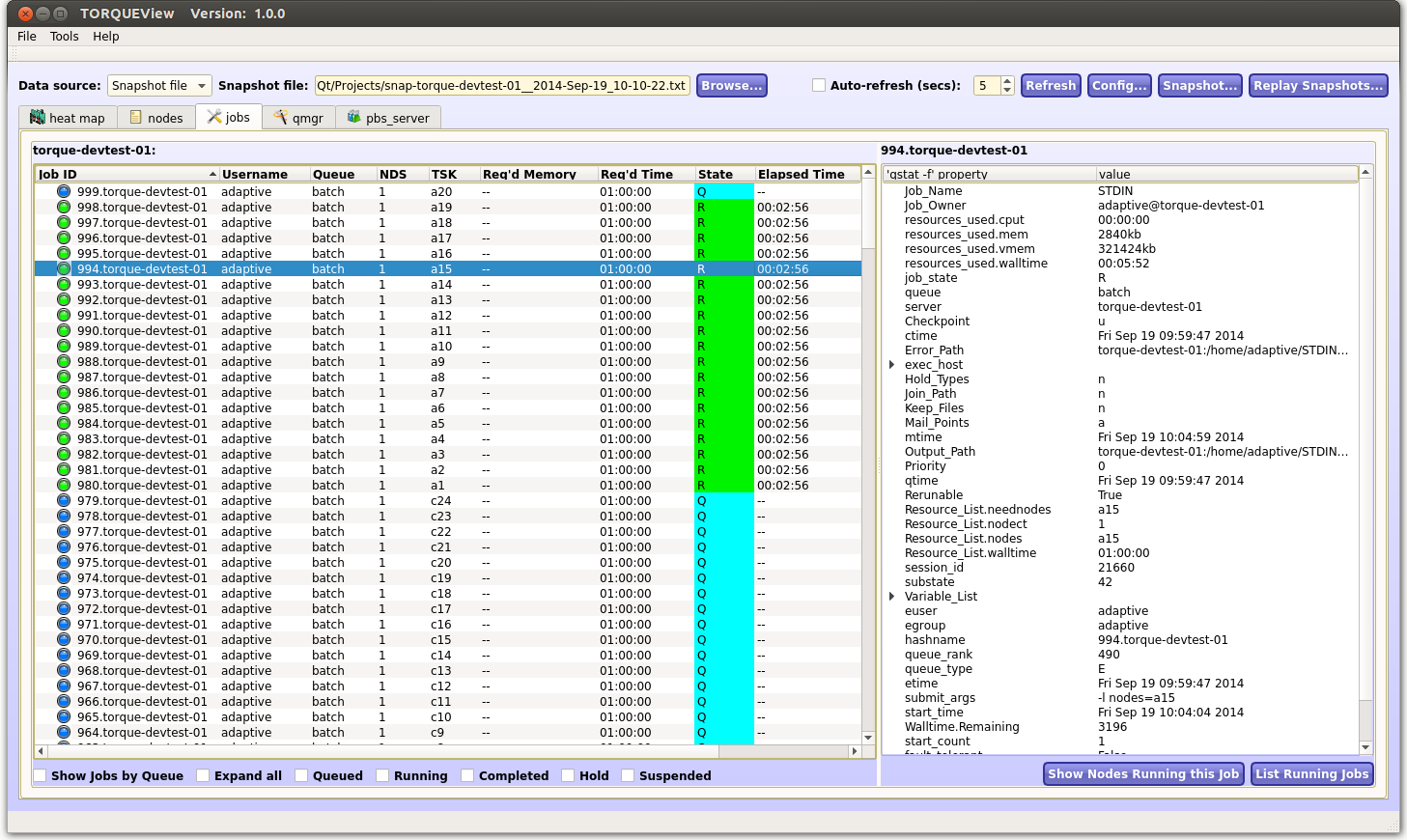Enable Show Jobs by Queue
The width and height of the screenshot is (1407, 840).
[40, 775]
